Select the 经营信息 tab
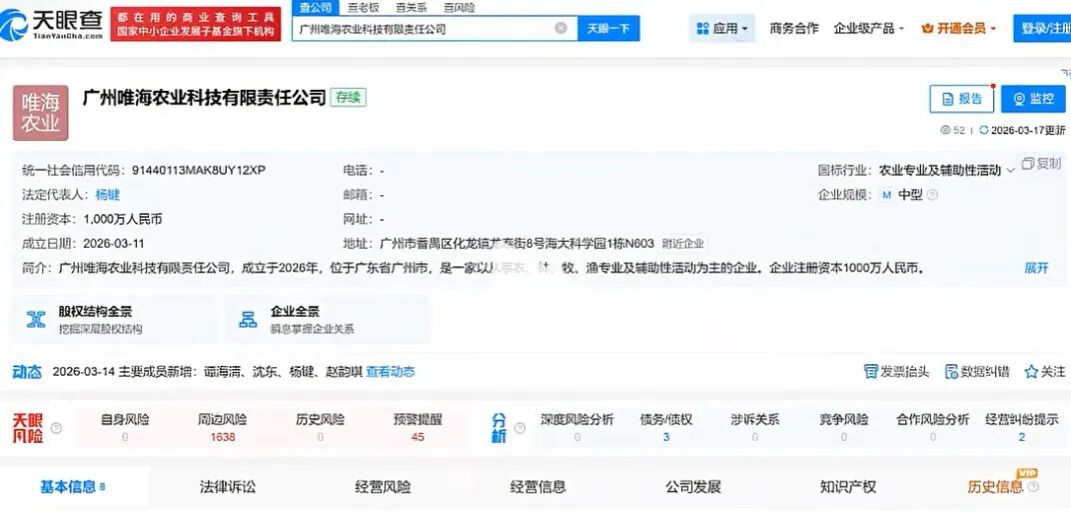This screenshot has width=1071, height=514. click(538, 487)
